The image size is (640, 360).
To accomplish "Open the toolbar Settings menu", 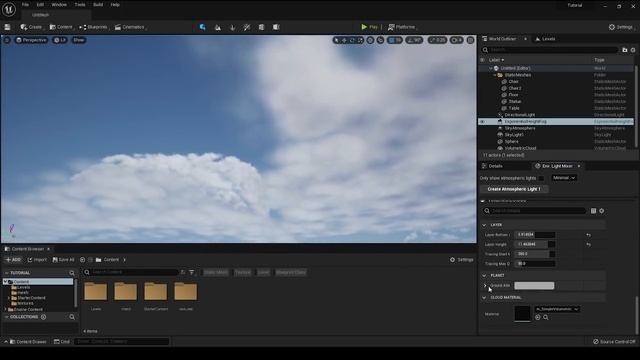I will coord(620,27).
